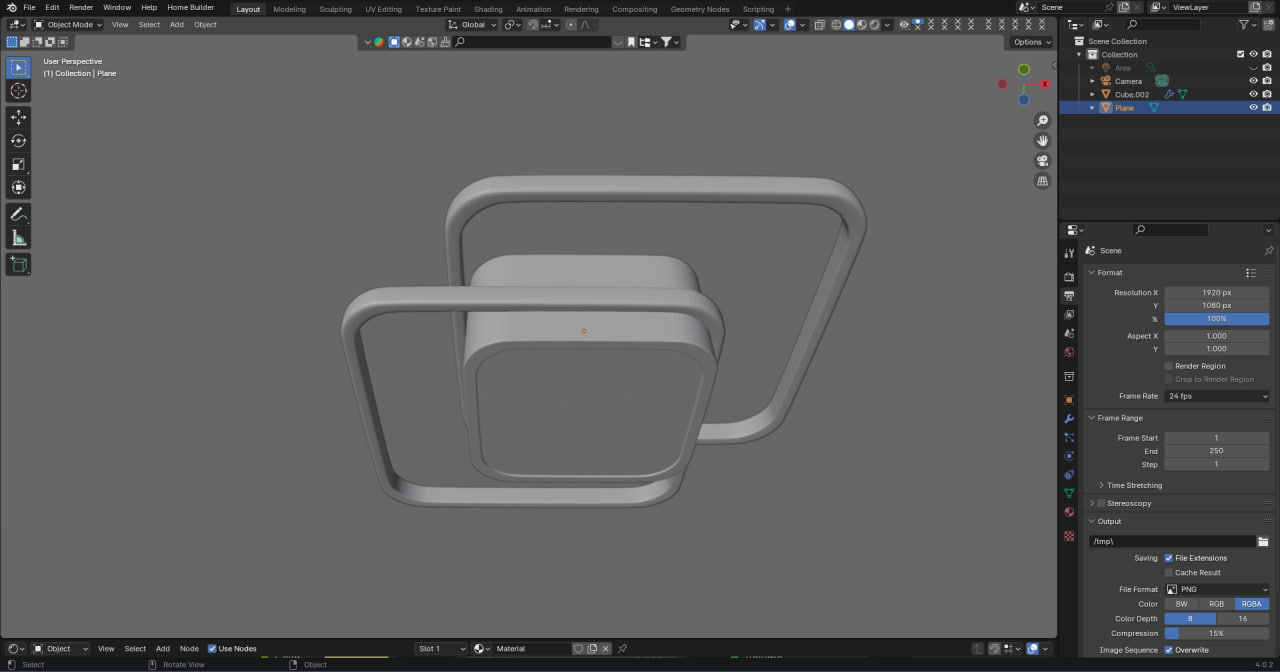Viewport: 1280px width, 672px height.
Task: Activate the Select Box tool
Action: (x=18, y=67)
